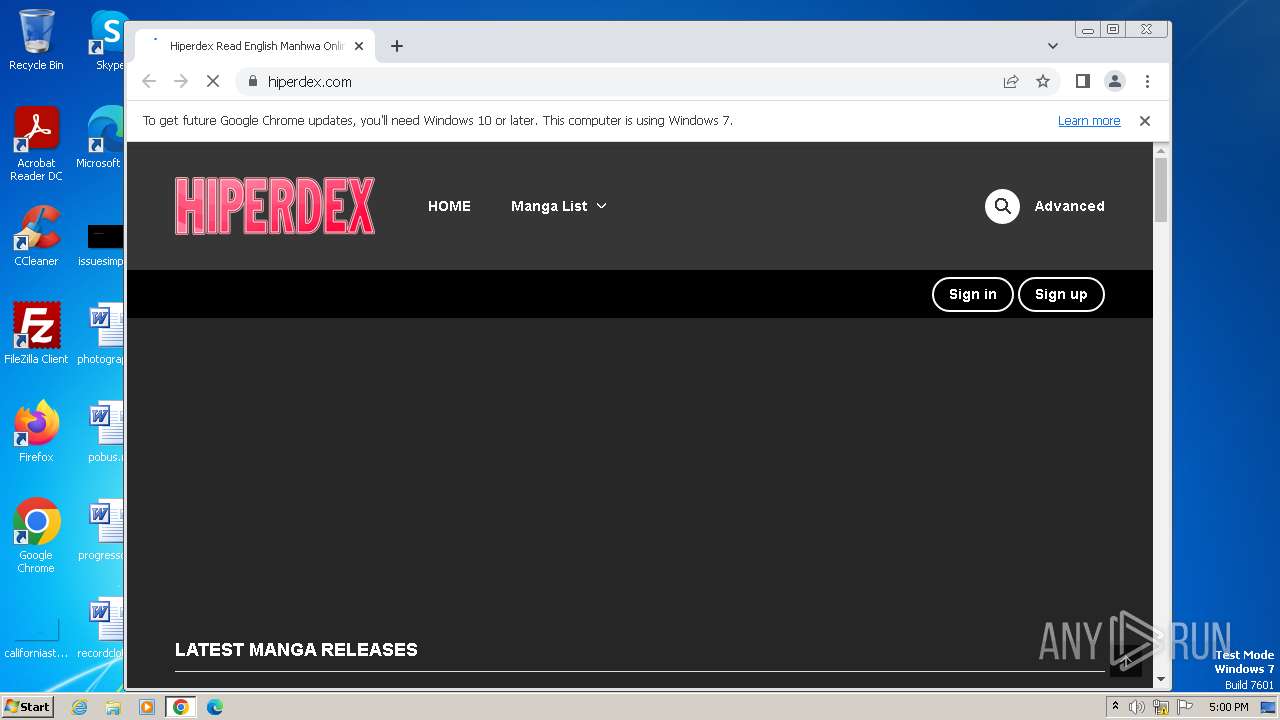Viewport: 1280px width, 720px height.
Task: Switch to Chrome taskbar button
Action: (x=181, y=707)
